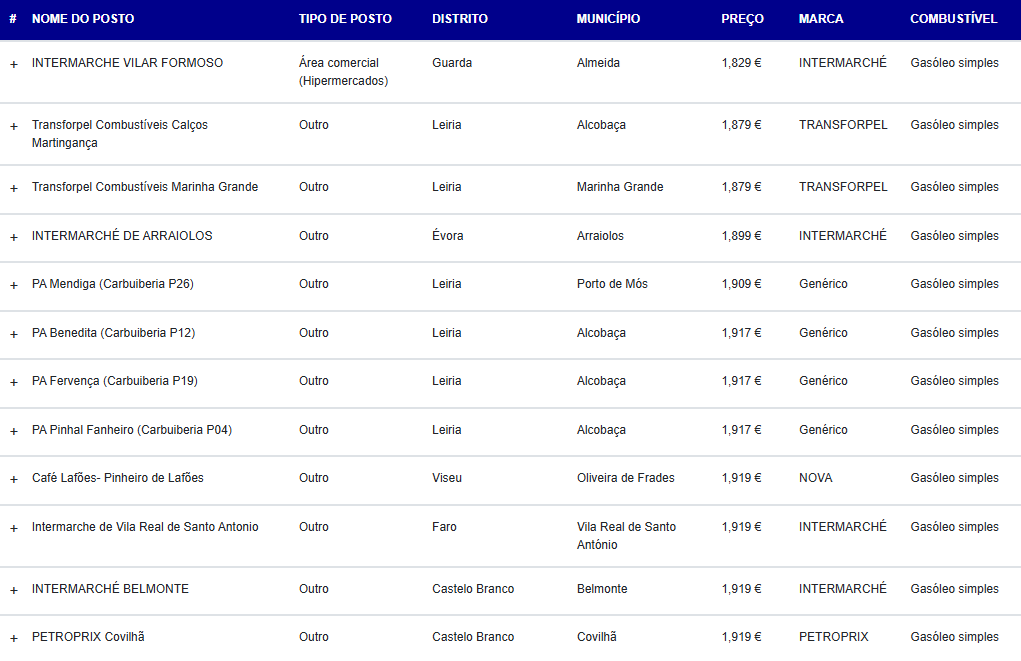Screen dimensions: 1021x661
Task: Expand the PA Fervença (Carbuiberia P19) row
Action: tap(14, 382)
